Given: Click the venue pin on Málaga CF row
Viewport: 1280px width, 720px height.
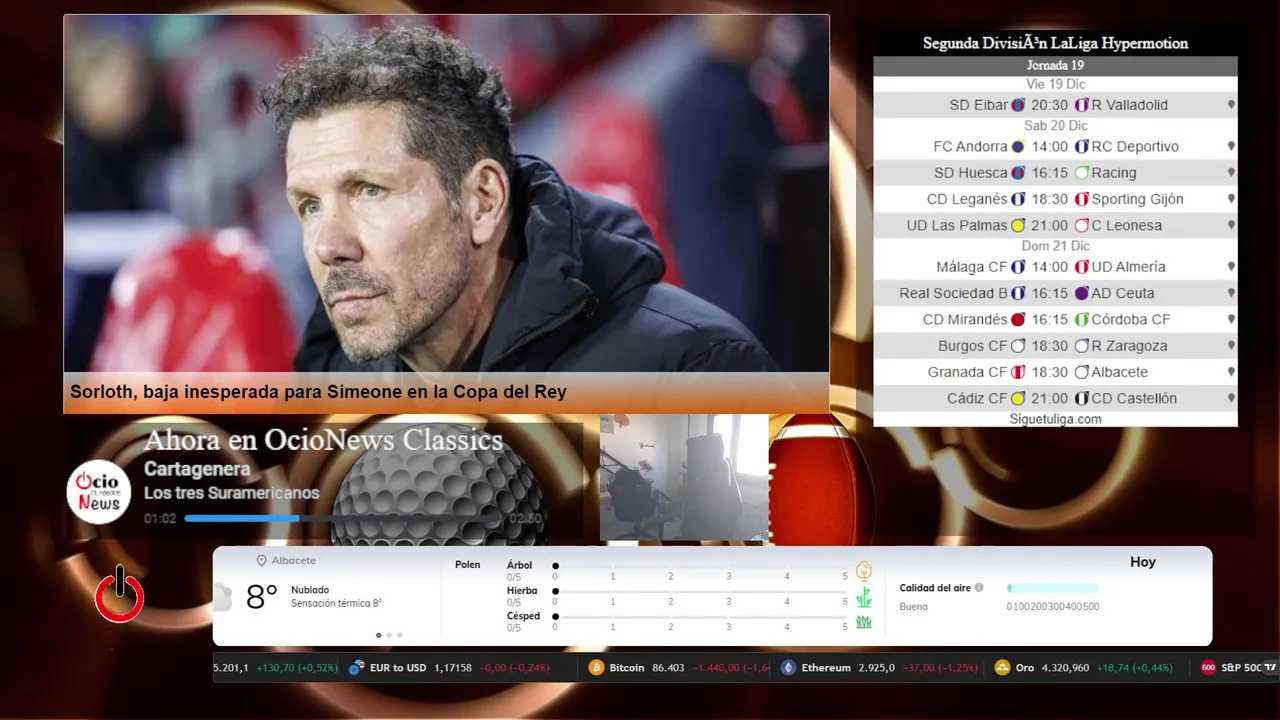Looking at the screenshot, I should [x=1231, y=267].
